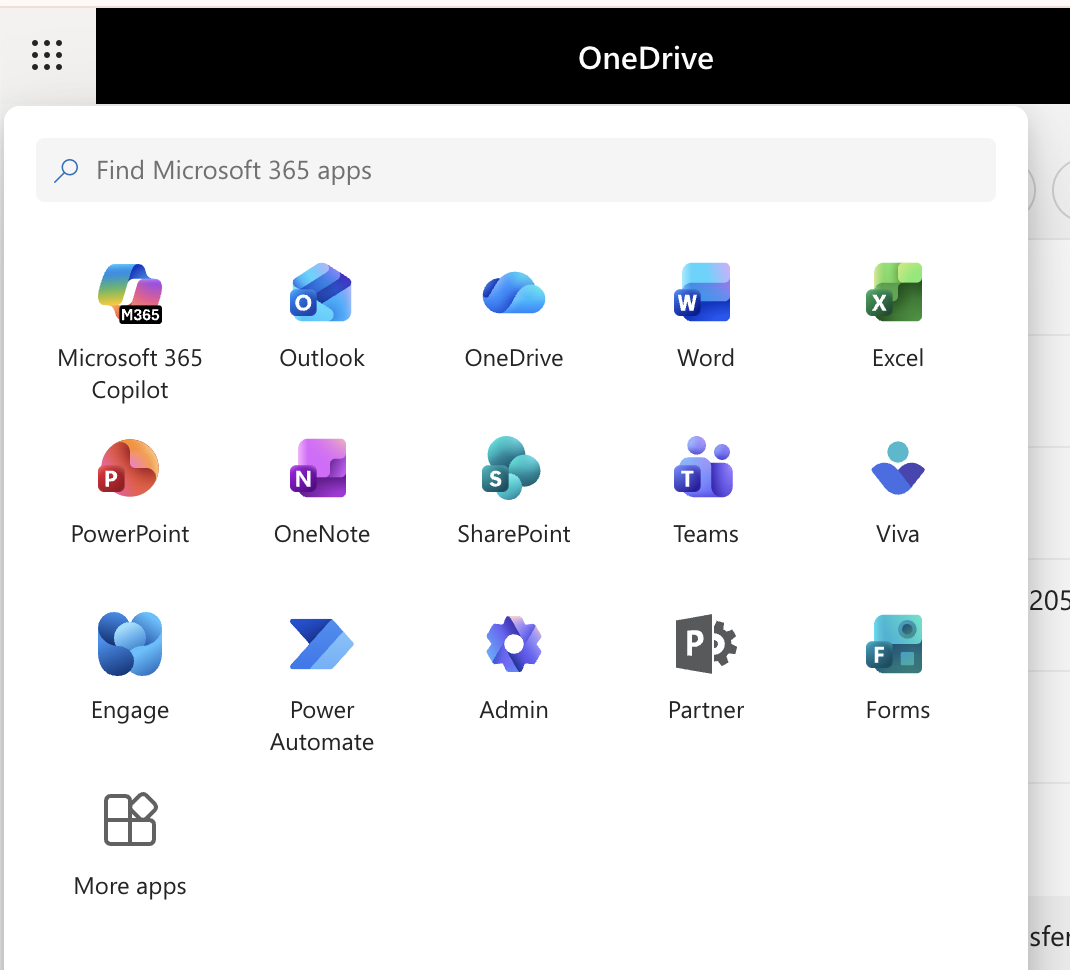
Task: Launch Viva app
Action: coord(897,469)
